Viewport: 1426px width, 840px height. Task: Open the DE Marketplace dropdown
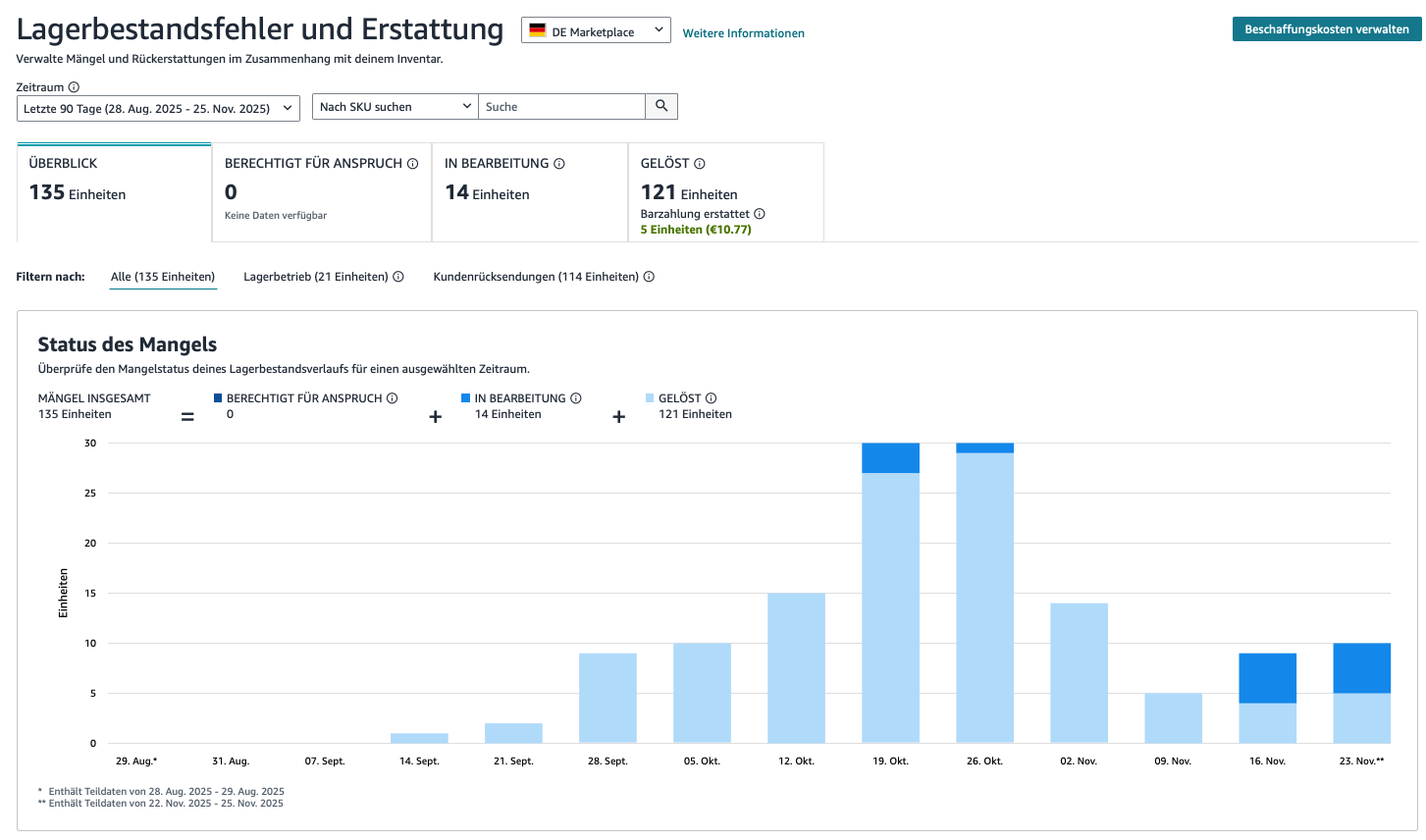click(596, 31)
